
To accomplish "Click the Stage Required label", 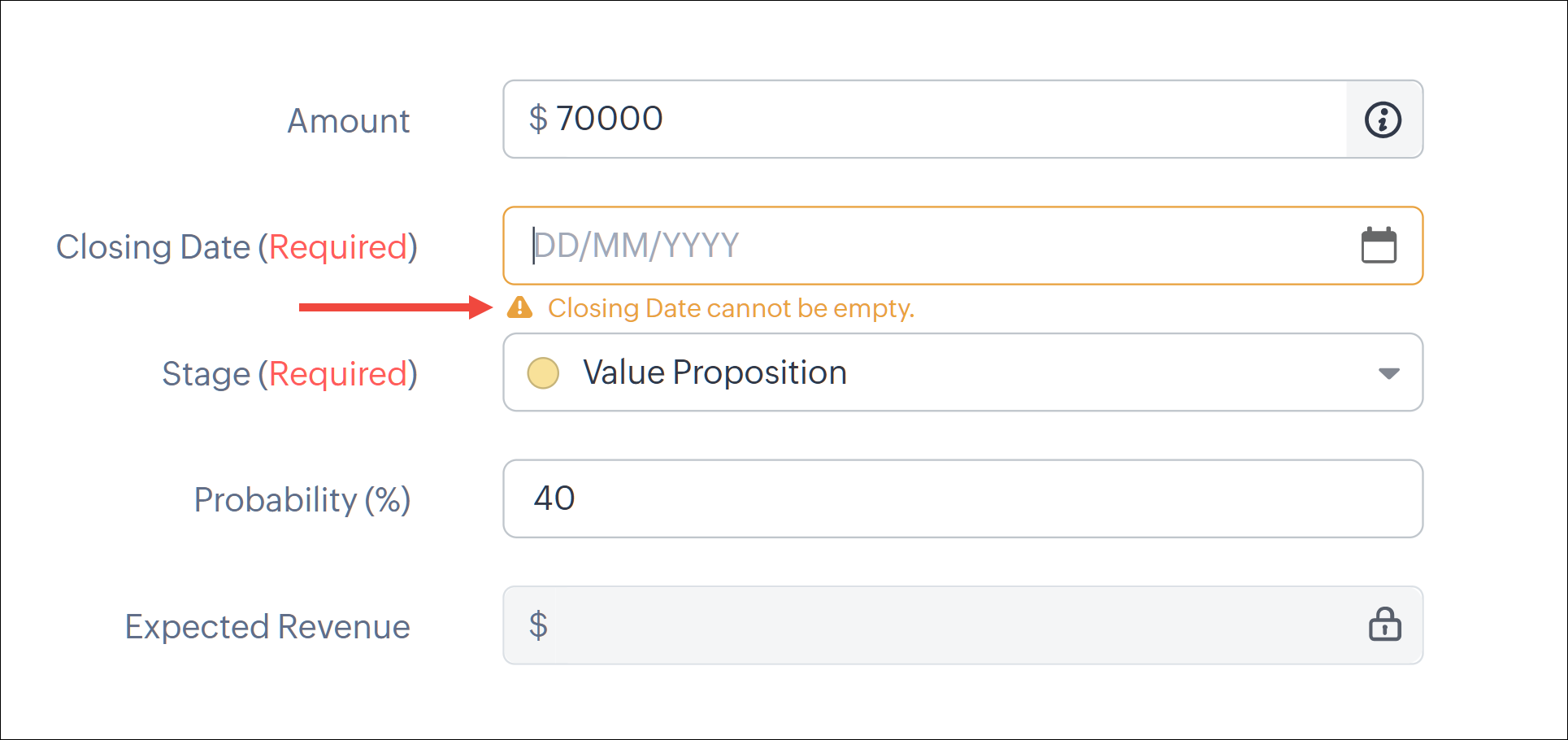I will 289,373.
